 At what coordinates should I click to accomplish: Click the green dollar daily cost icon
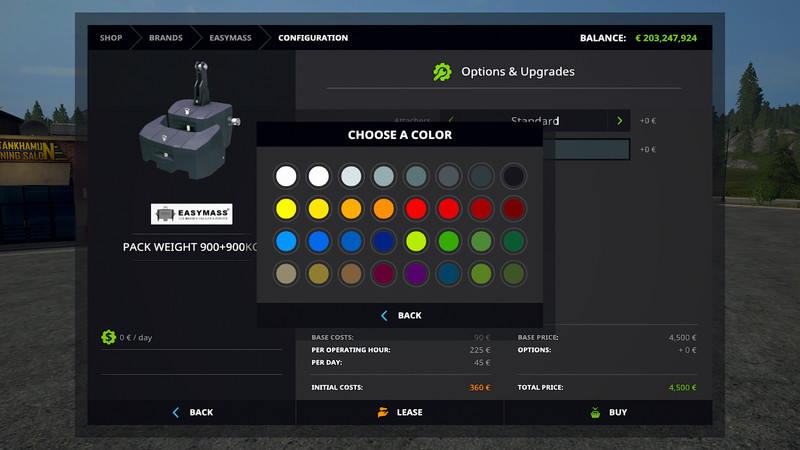pyautogui.click(x=108, y=337)
